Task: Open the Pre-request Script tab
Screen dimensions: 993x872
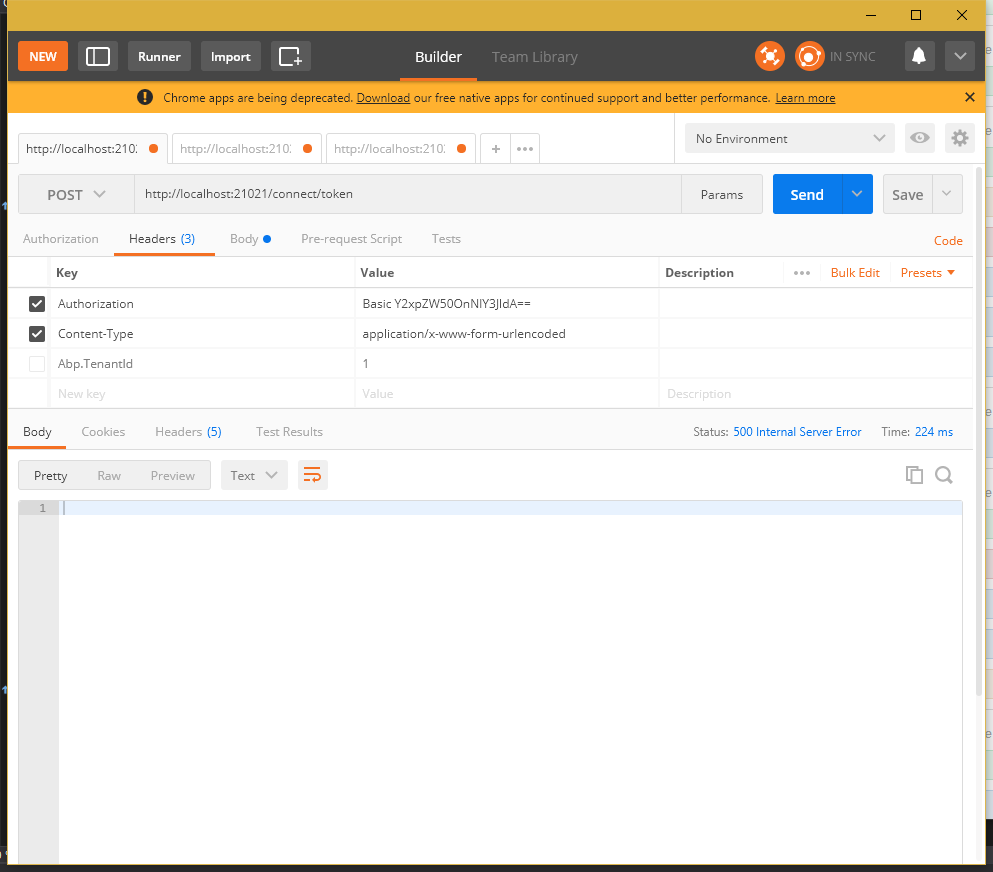Action: [x=351, y=239]
